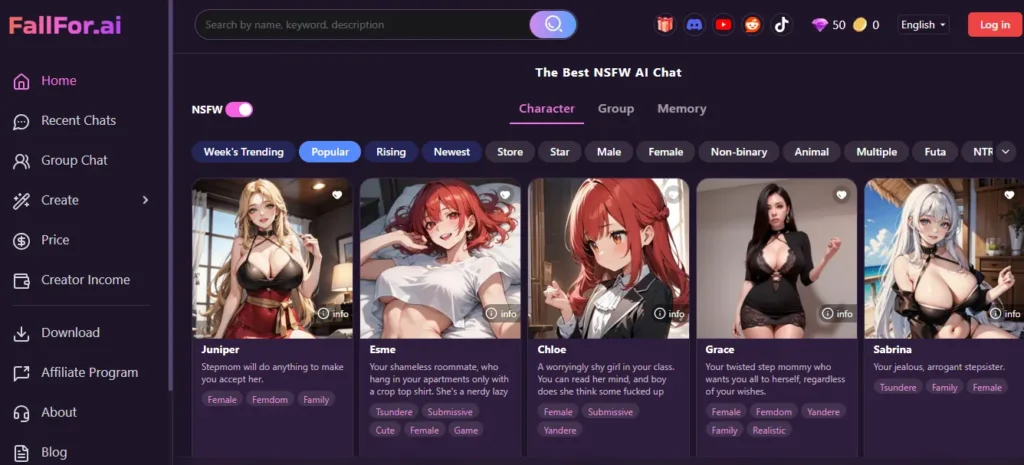1024x465 pixels.
Task: Open the TikTok icon link
Action: [x=781, y=25]
